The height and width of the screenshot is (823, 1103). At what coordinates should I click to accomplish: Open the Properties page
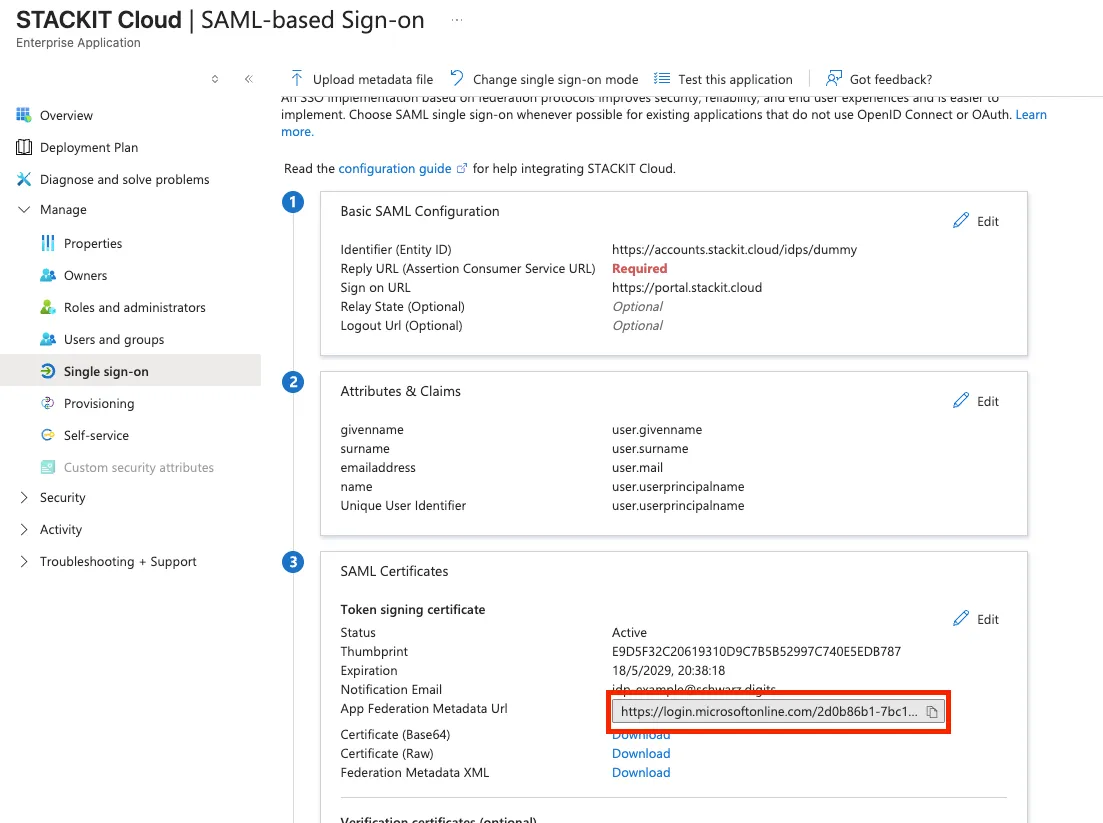click(x=93, y=243)
